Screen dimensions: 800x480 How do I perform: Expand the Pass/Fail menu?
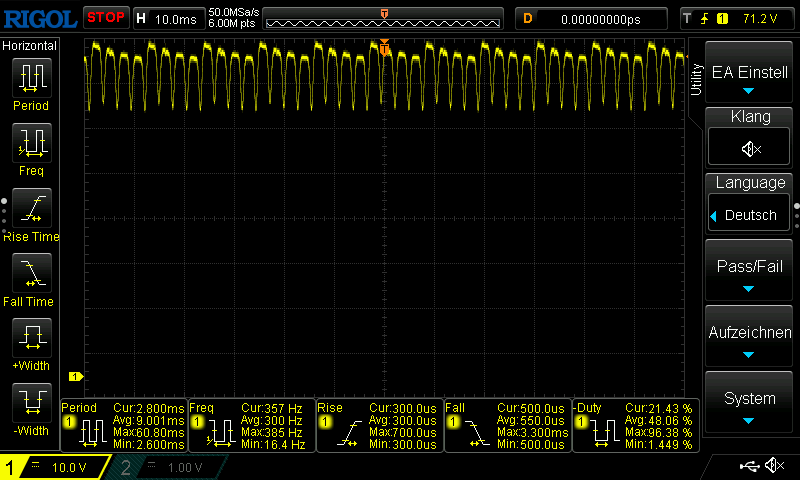click(x=750, y=272)
